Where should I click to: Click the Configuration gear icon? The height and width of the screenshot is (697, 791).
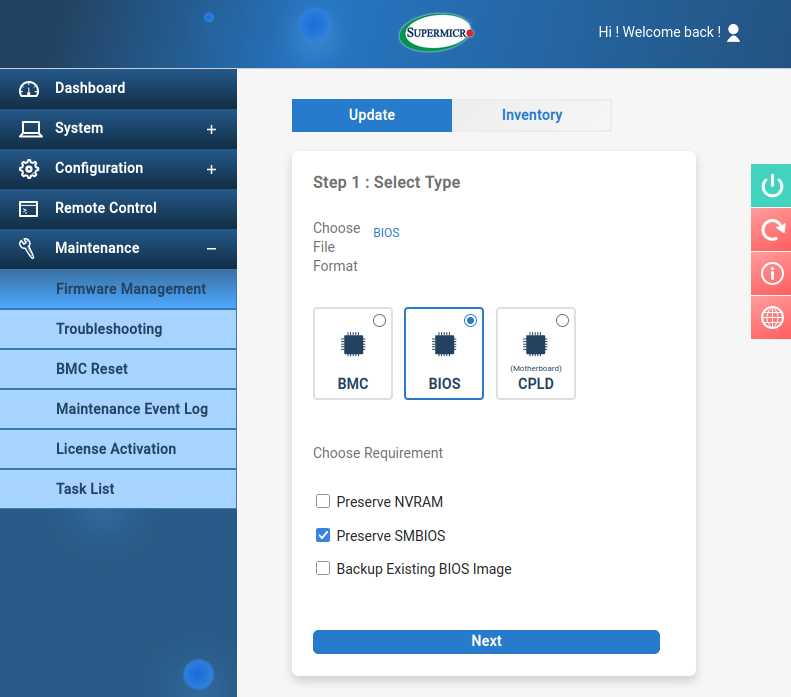(x=29, y=169)
